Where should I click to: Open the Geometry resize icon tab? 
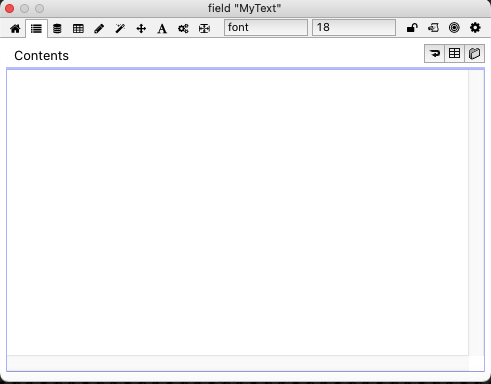pos(204,28)
